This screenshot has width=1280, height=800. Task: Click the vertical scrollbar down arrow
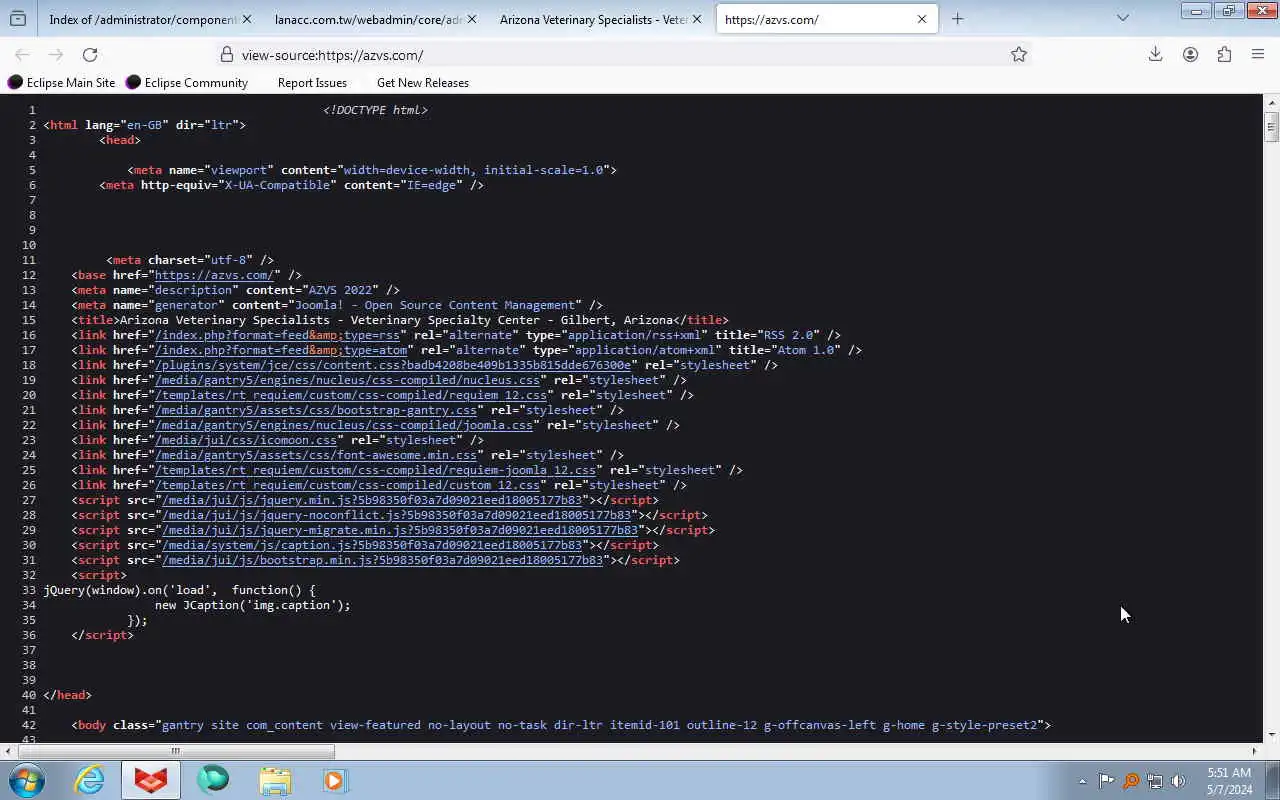pos(1272,735)
